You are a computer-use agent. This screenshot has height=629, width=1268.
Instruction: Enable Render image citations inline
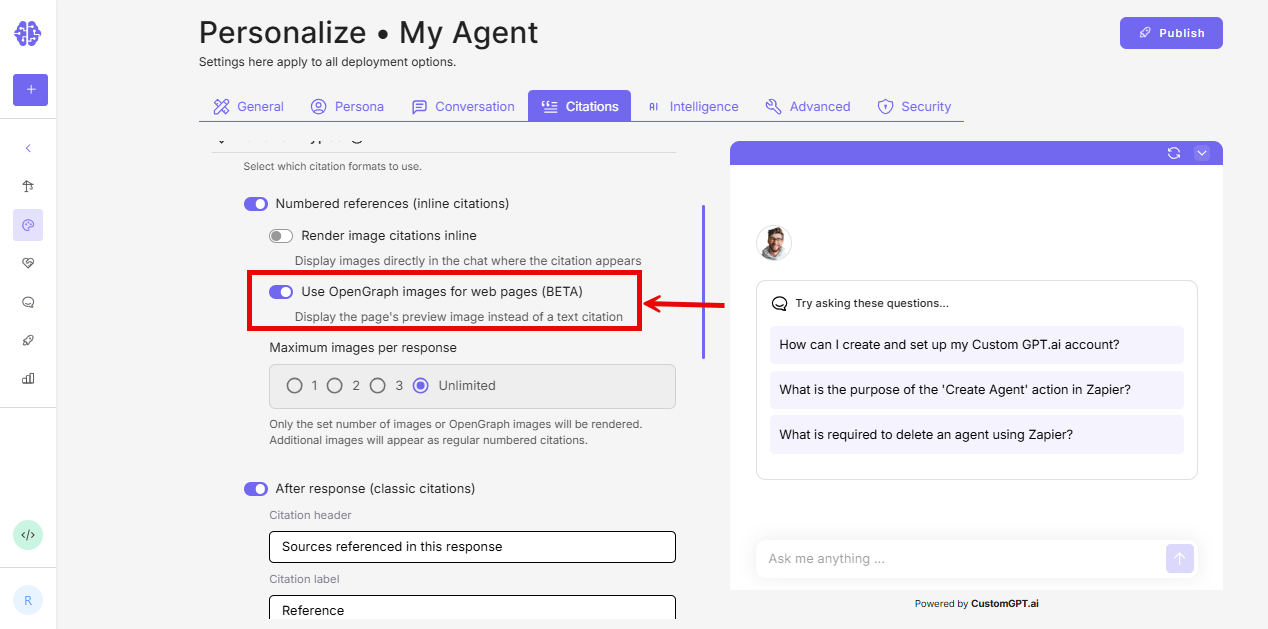281,235
